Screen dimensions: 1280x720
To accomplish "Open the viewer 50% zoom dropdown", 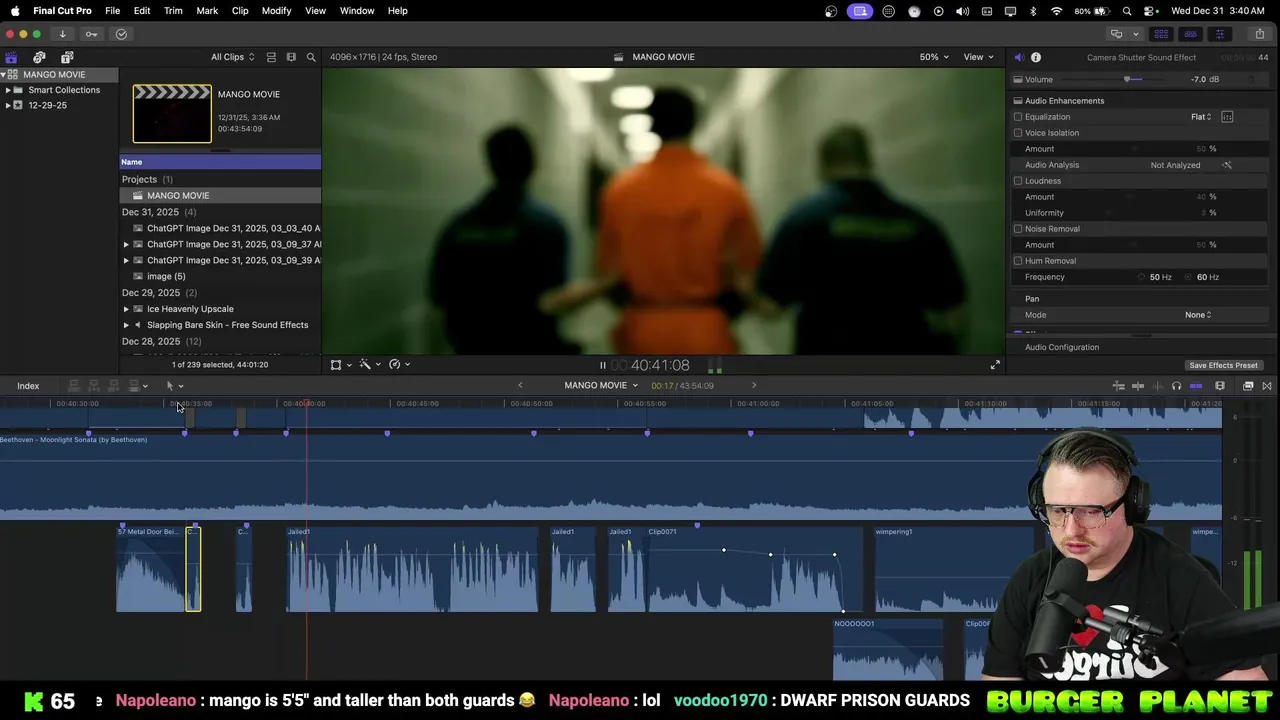I will pyautogui.click(x=934, y=57).
